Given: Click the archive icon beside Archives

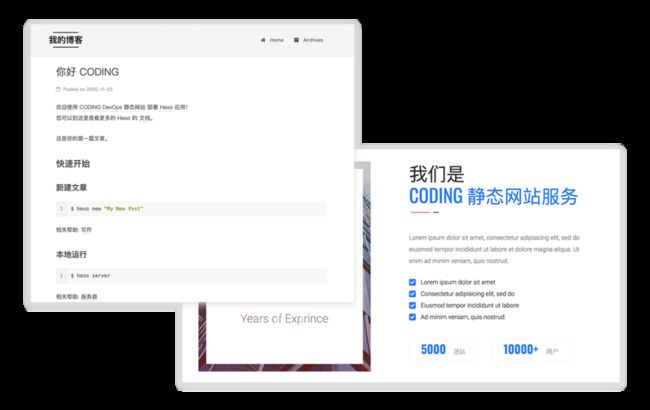Looking at the screenshot, I should click(x=296, y=40).
